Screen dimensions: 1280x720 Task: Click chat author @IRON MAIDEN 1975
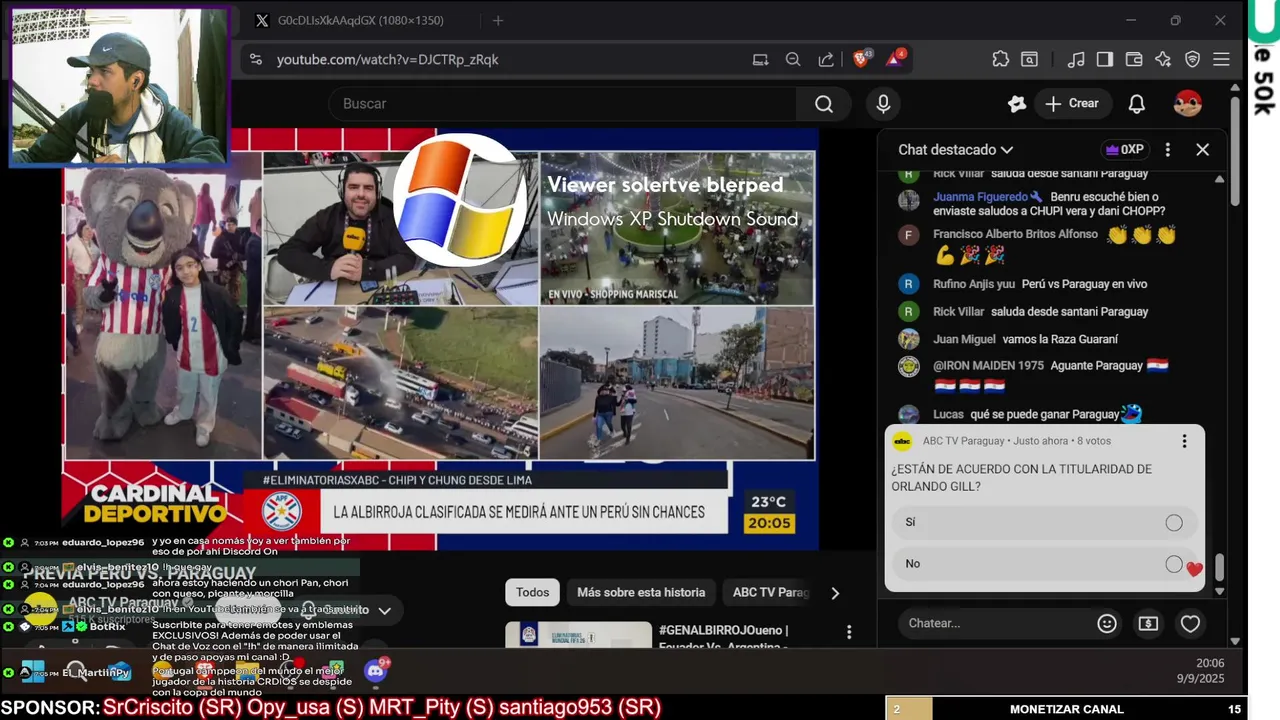click(x=988, y=365)
